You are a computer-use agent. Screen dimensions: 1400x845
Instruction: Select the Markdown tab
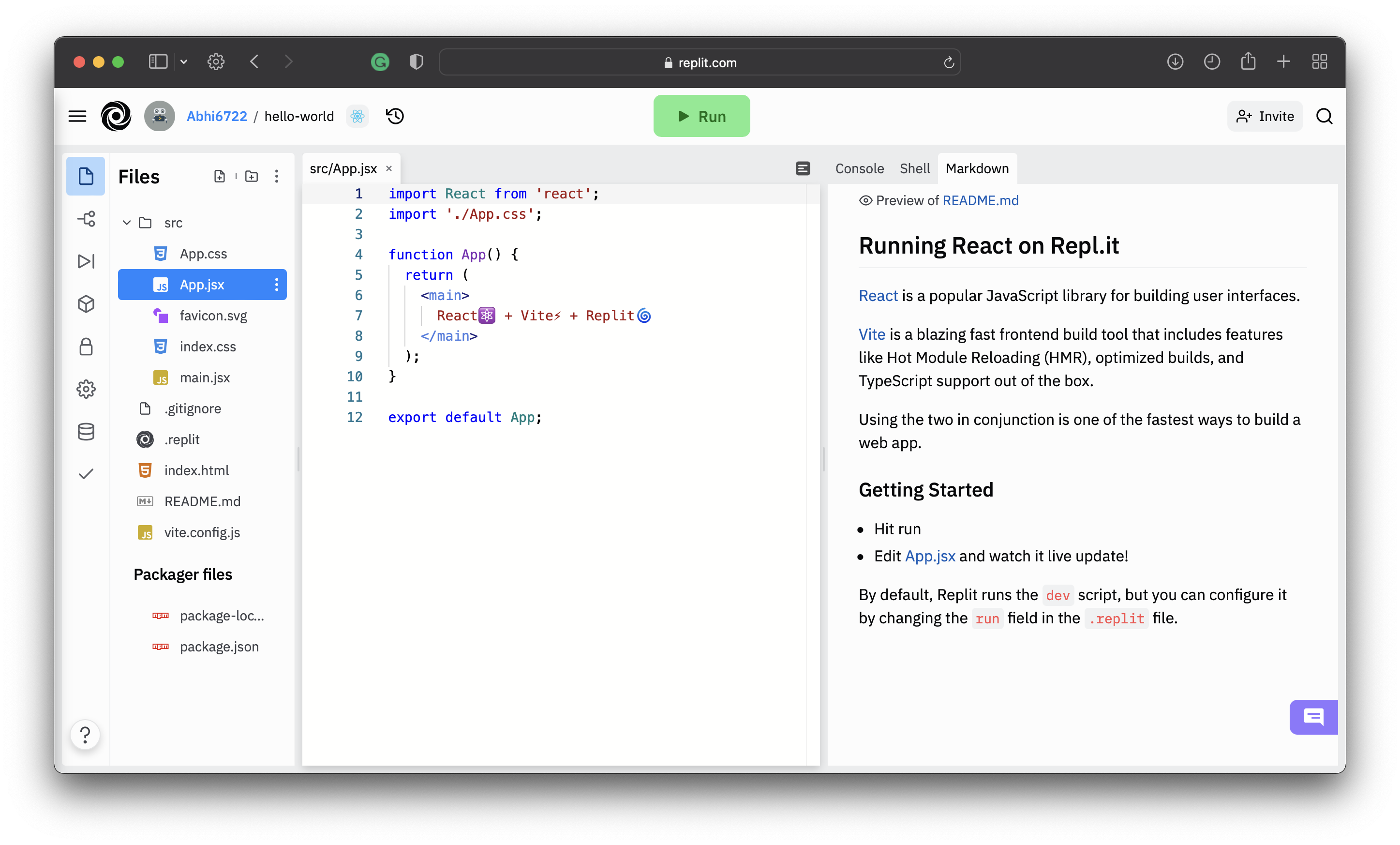tap(977, 168)
